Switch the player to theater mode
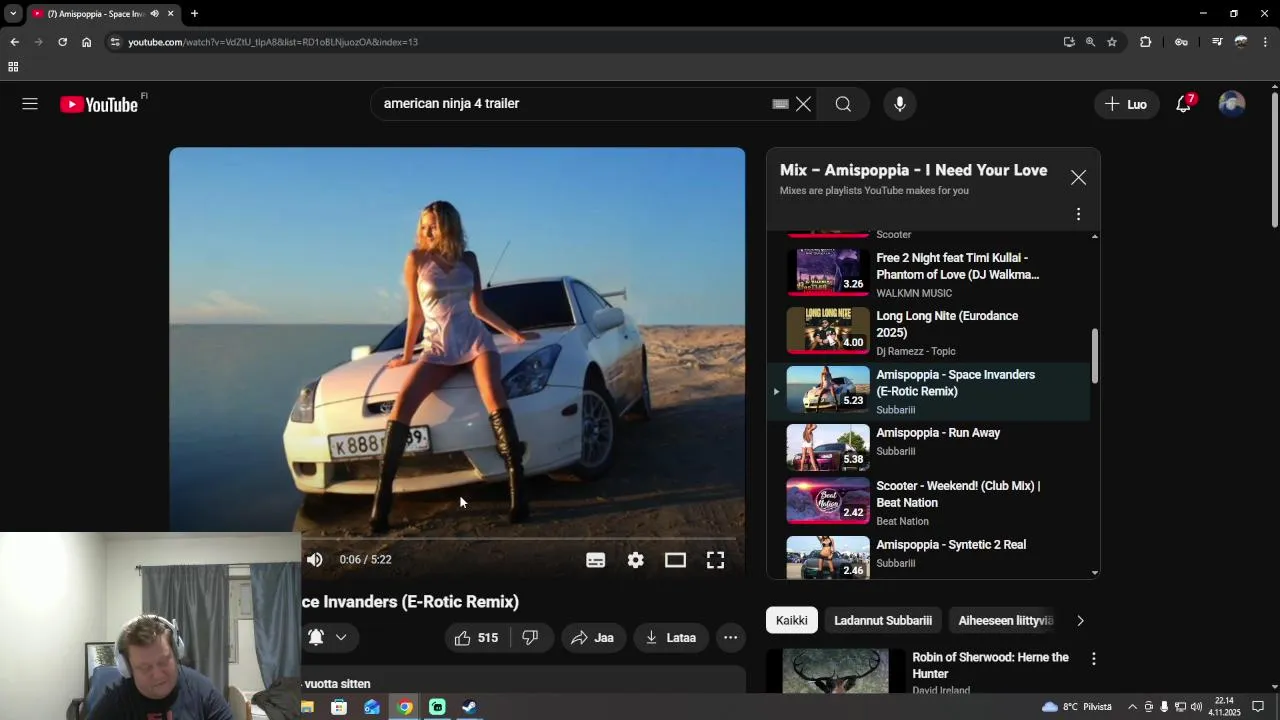The image size is (1280, 720). click(x=676, y=560)
